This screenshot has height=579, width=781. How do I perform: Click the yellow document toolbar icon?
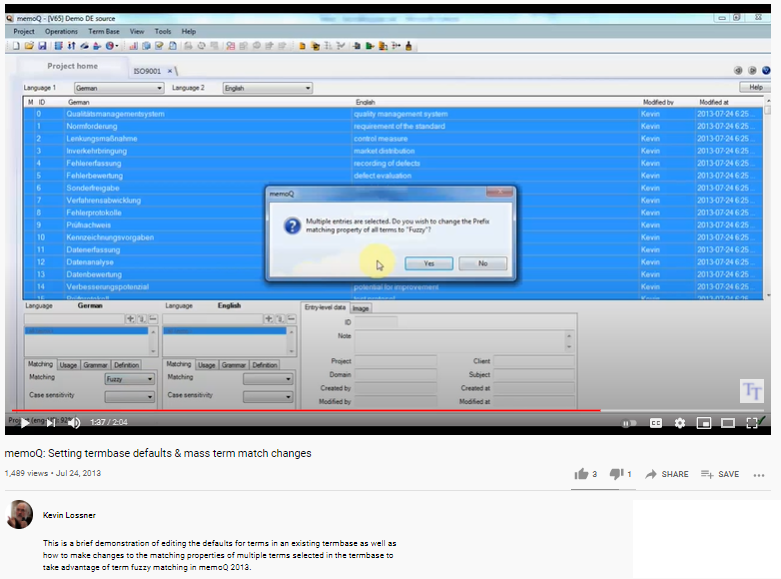click(x=302, y=46)
